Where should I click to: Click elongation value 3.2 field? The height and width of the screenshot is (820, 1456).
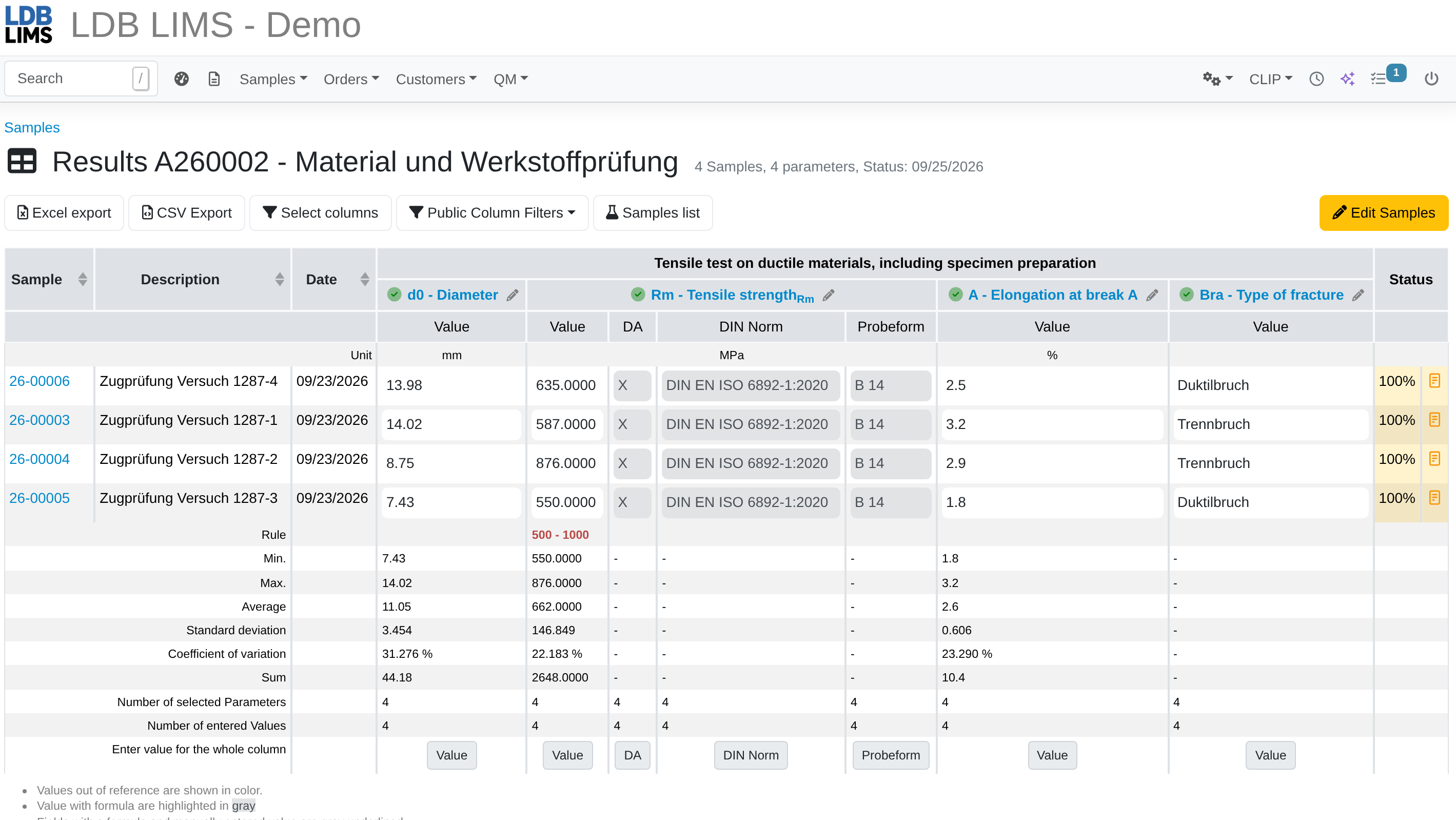click(x=1052, y=424)
